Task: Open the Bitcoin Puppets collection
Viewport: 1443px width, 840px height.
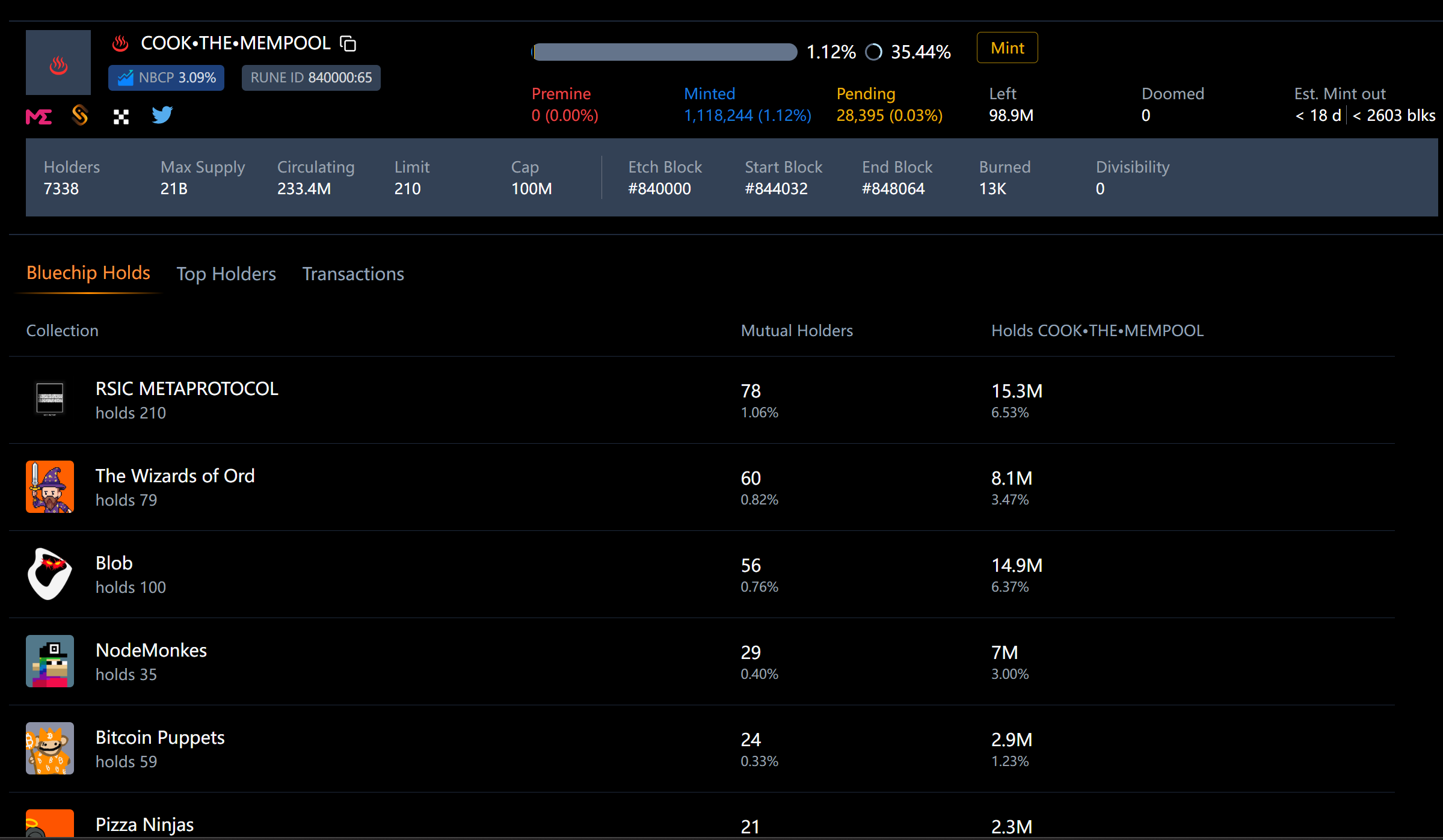Action: (x=160, y=738)
